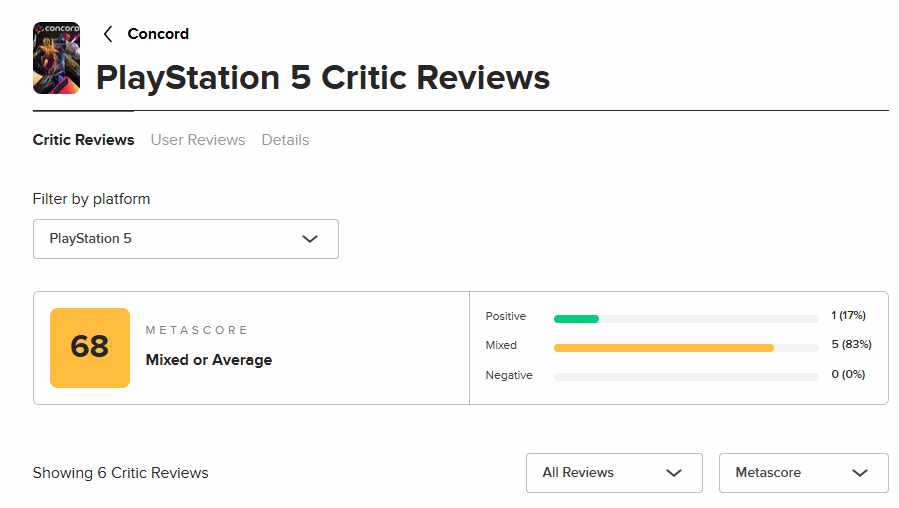Image resolution: width=899 pixels, height=508 pixels.
Task: Select the Critic Reviews tab
Action: 83,140
